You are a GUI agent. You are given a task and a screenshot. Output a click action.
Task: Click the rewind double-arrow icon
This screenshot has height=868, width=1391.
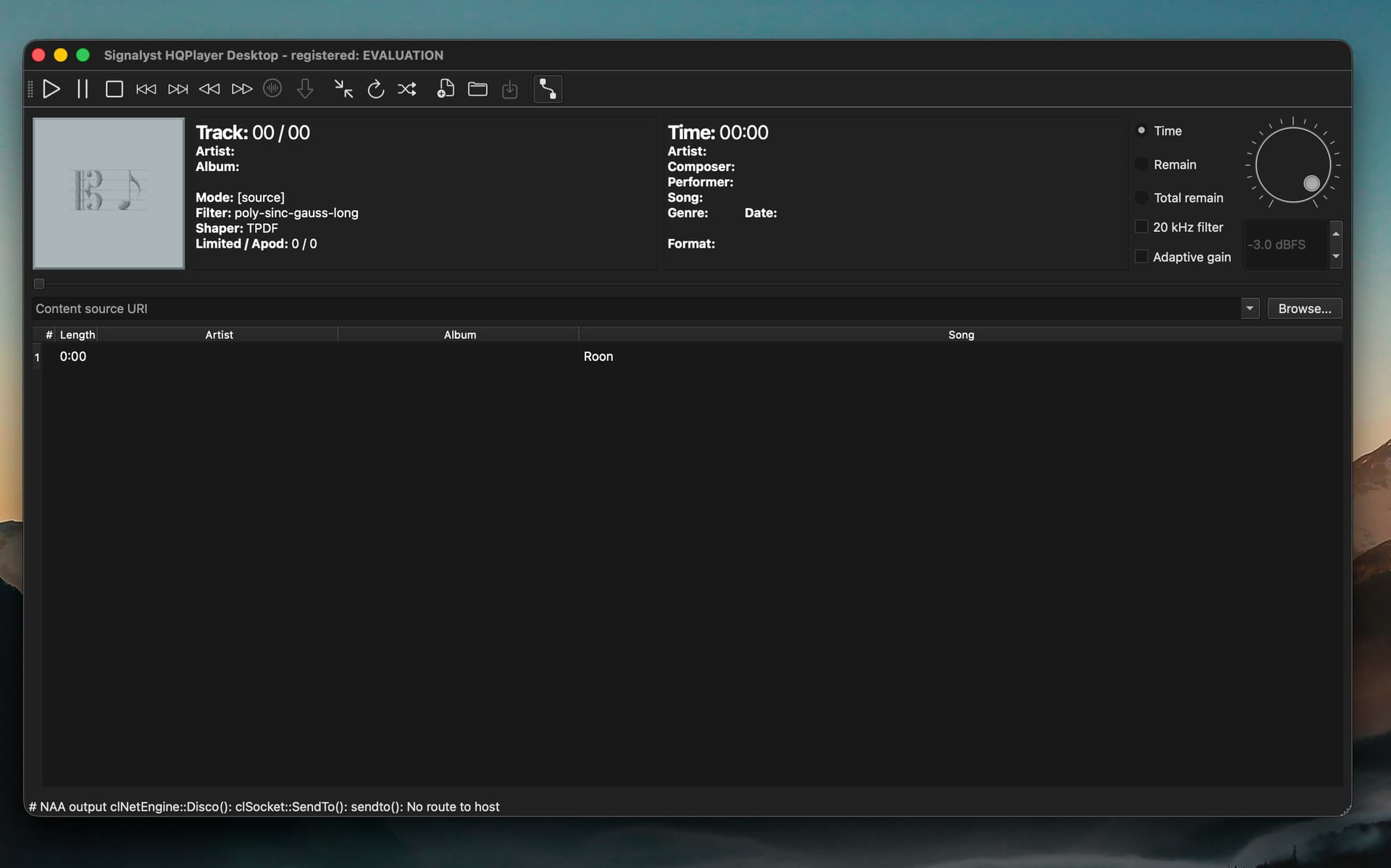(209, 89)
